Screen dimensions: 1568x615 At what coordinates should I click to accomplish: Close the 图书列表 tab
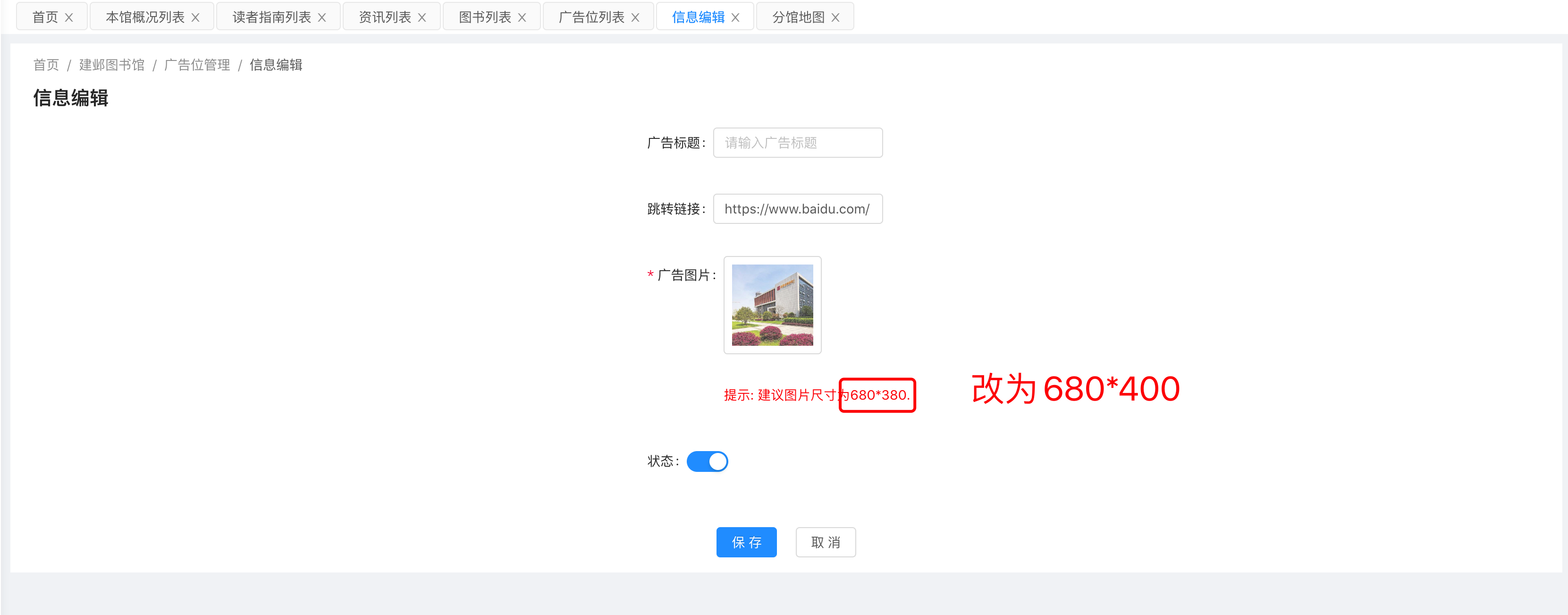pyautogui.click(x=522, y=17)
